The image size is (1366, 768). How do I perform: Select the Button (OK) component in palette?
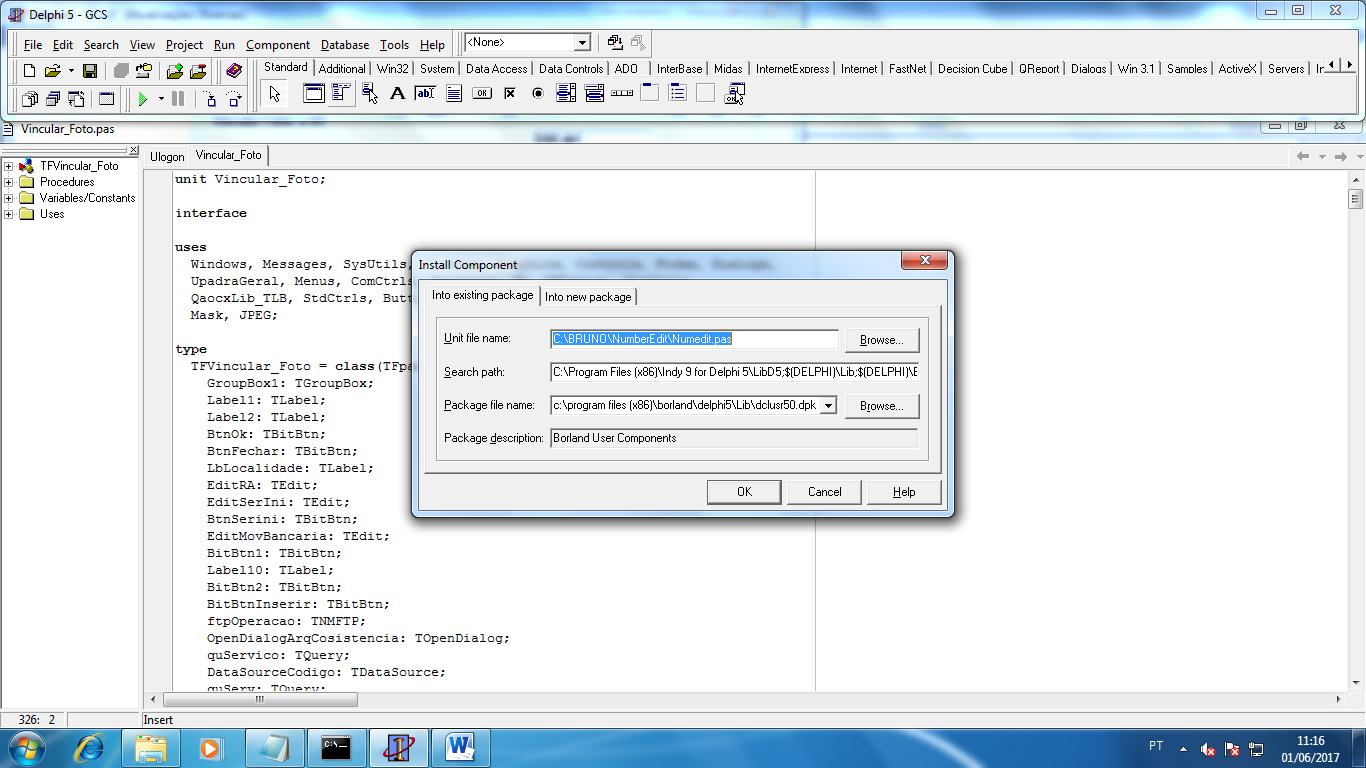click(x=482, y=94)
